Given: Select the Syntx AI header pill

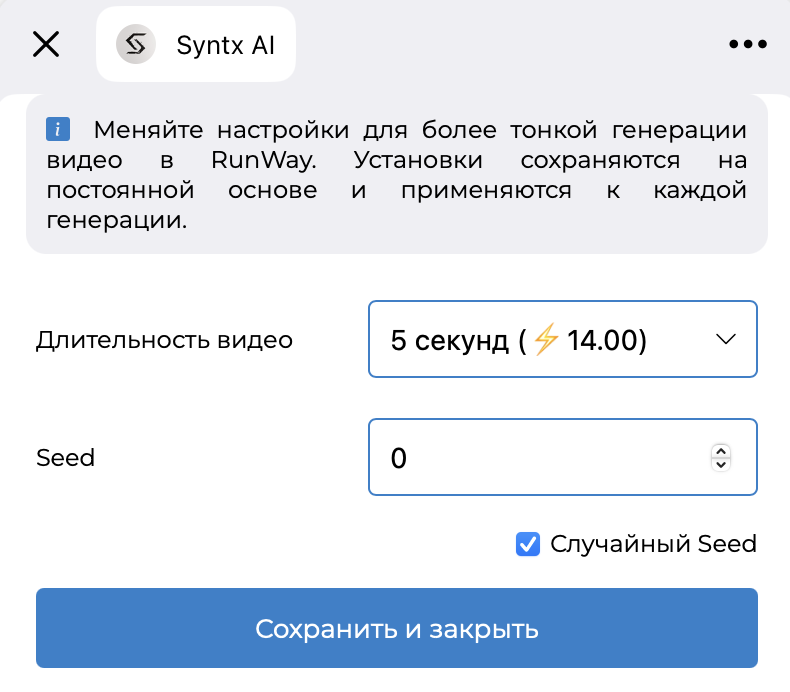Looking at the screenshot, I should [x=196, y=44].
